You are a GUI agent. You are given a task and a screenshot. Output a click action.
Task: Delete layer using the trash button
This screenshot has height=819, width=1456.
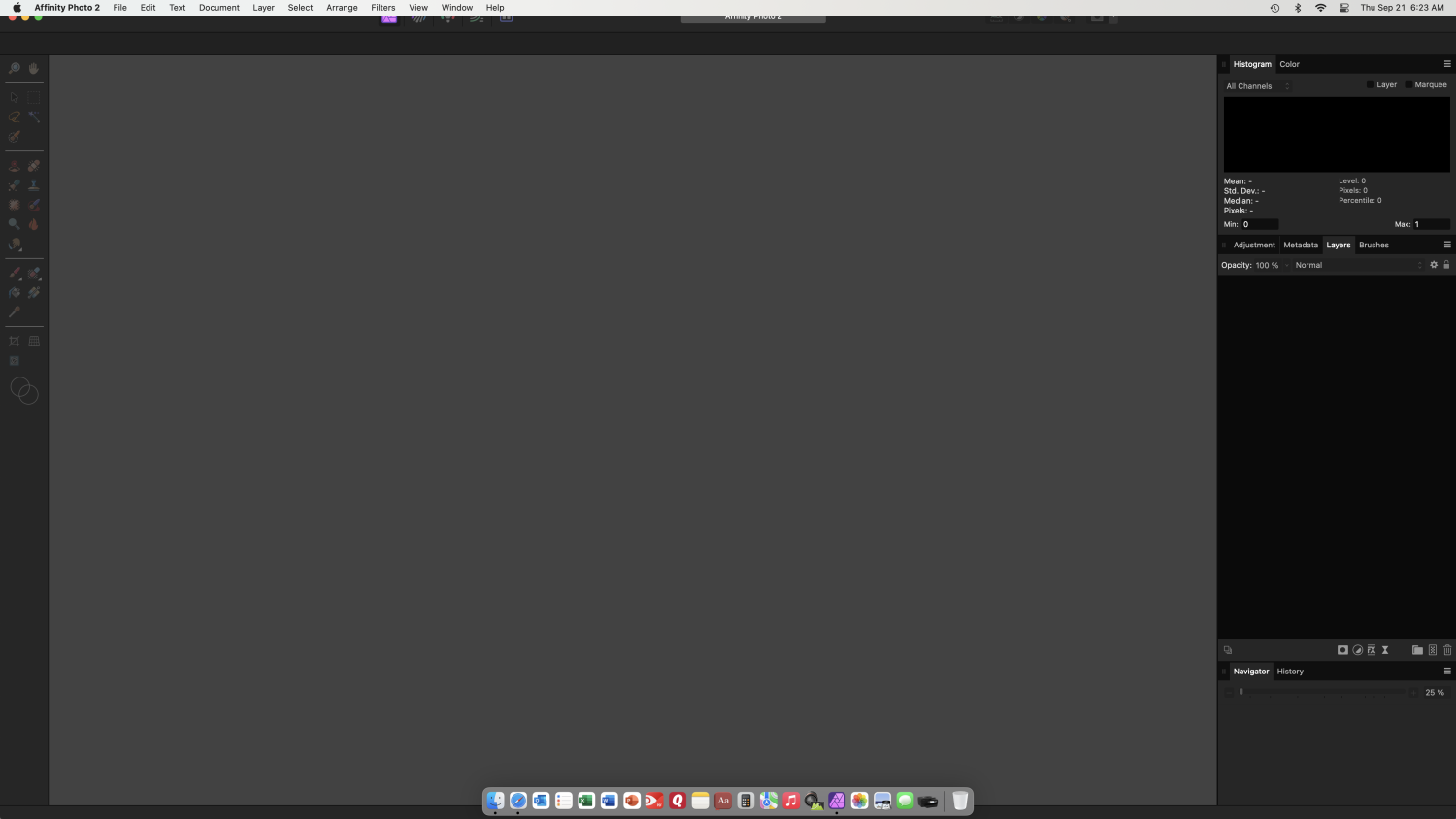[x=1447, y=650]
